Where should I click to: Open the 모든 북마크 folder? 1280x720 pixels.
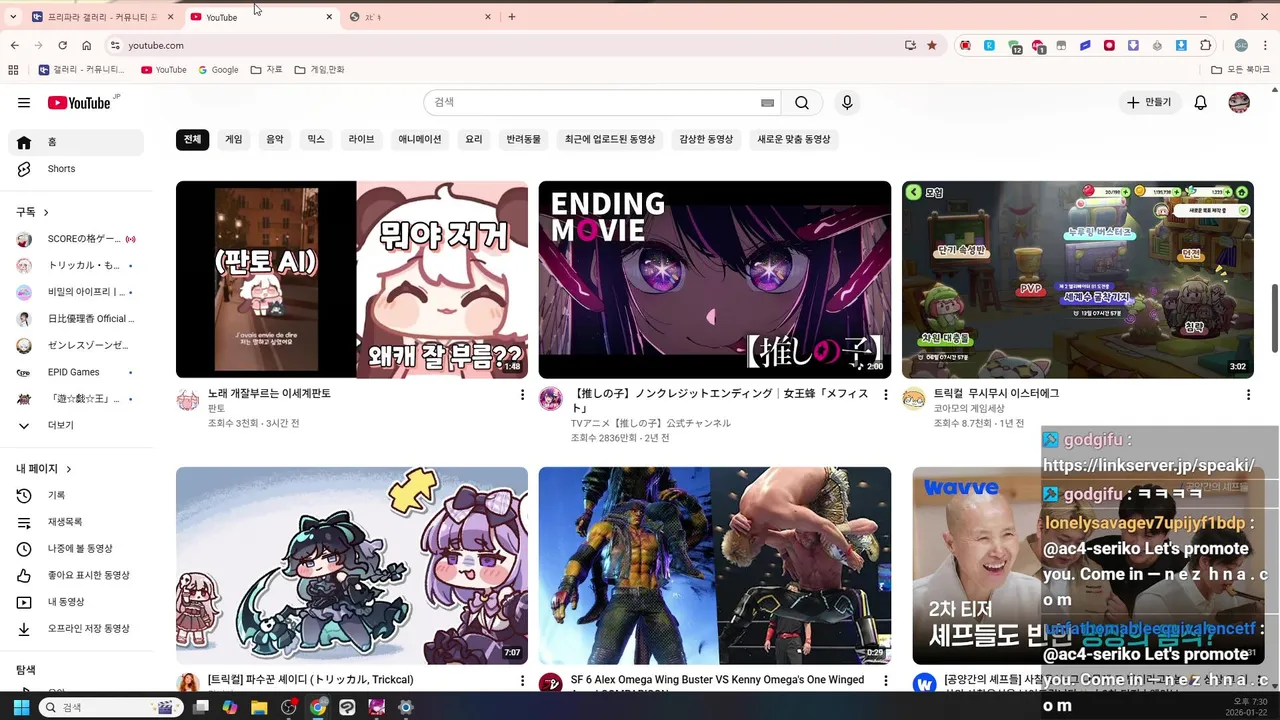click(x=1240, y=70)
